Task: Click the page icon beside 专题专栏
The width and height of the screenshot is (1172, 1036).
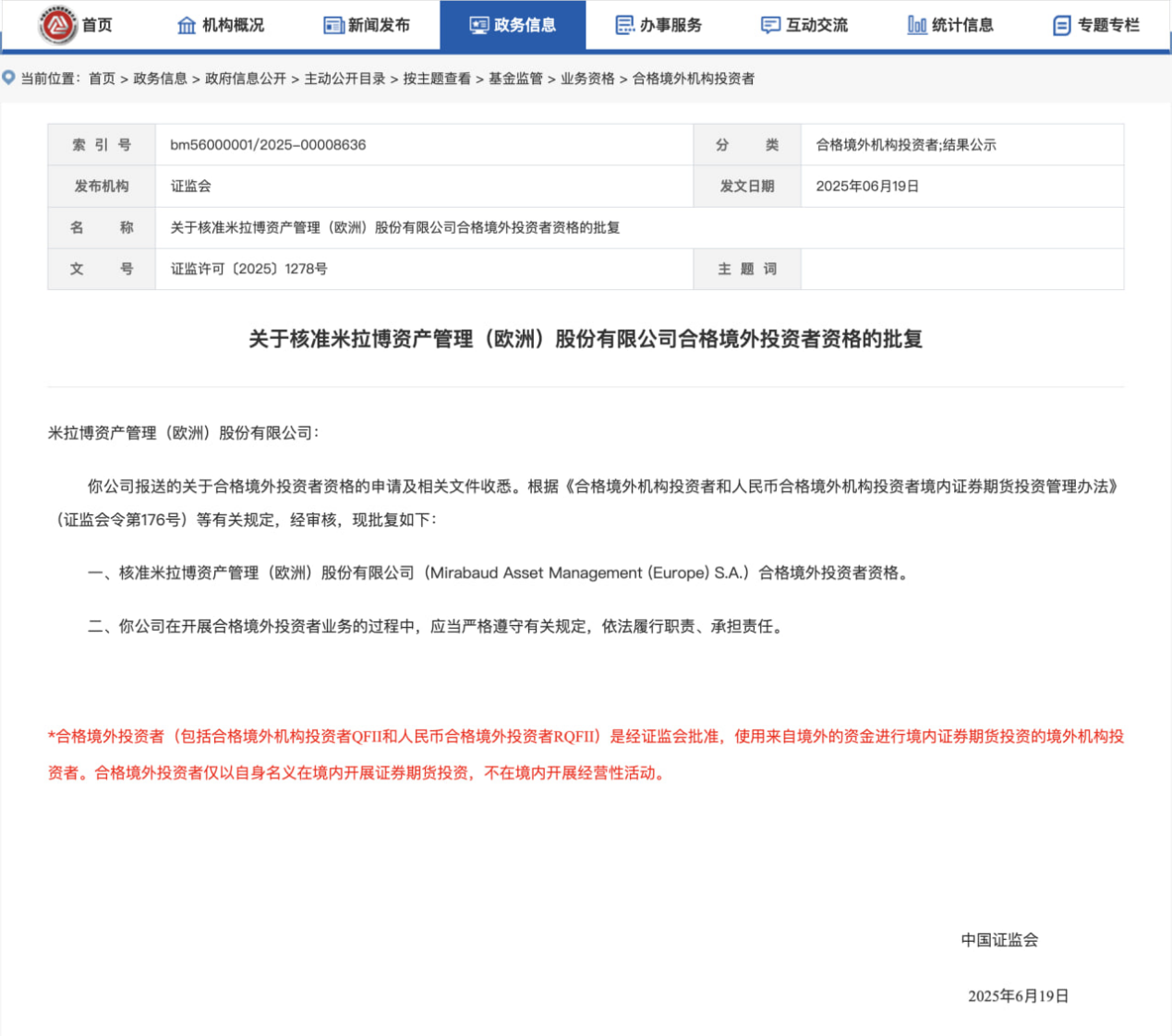Action: click(1063, 25)
